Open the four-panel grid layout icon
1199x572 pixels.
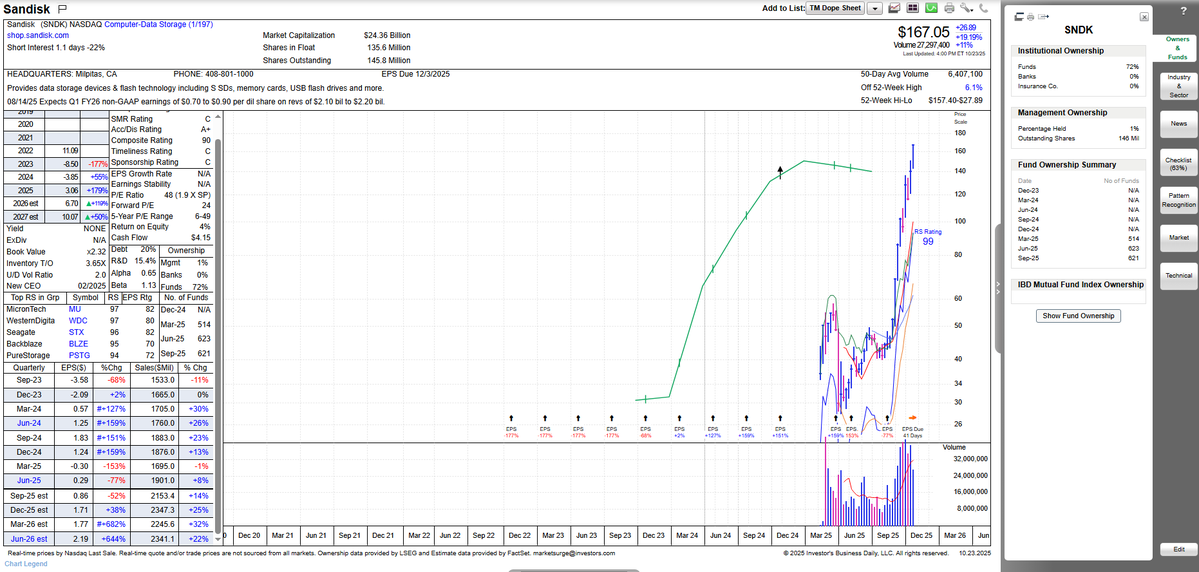pos(913,8)
